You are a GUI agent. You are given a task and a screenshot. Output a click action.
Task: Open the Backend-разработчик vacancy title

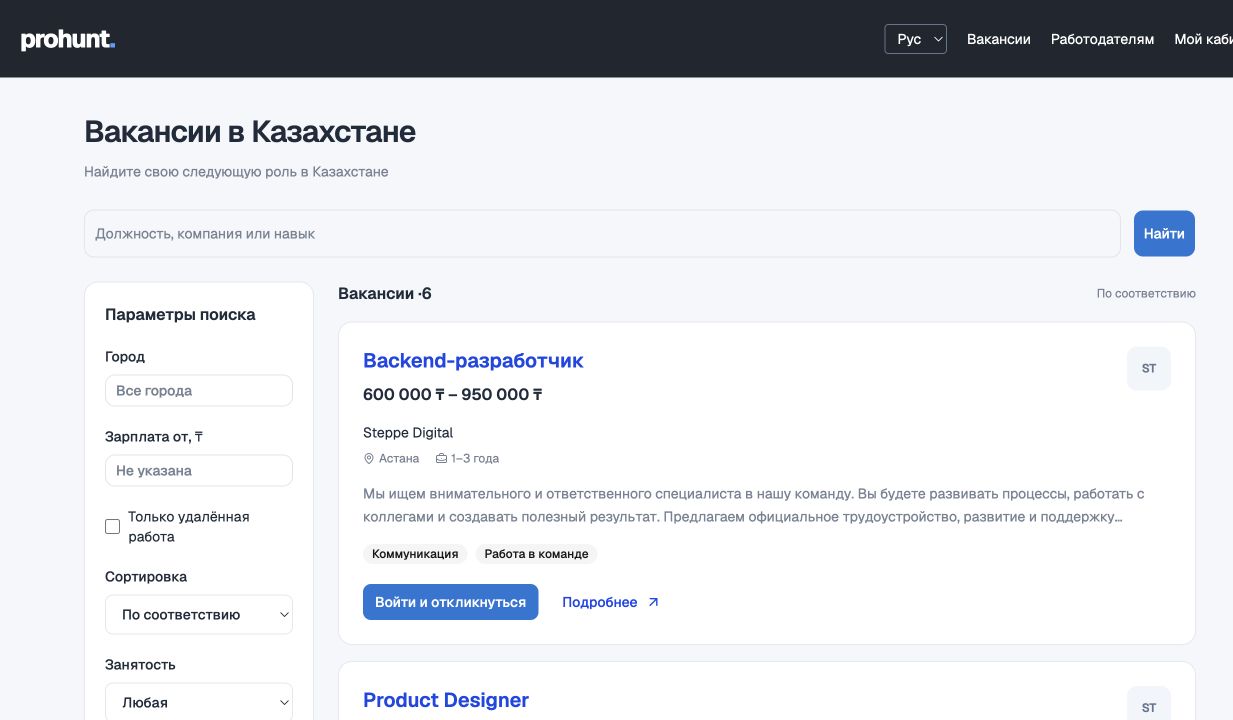pos(473,360)
